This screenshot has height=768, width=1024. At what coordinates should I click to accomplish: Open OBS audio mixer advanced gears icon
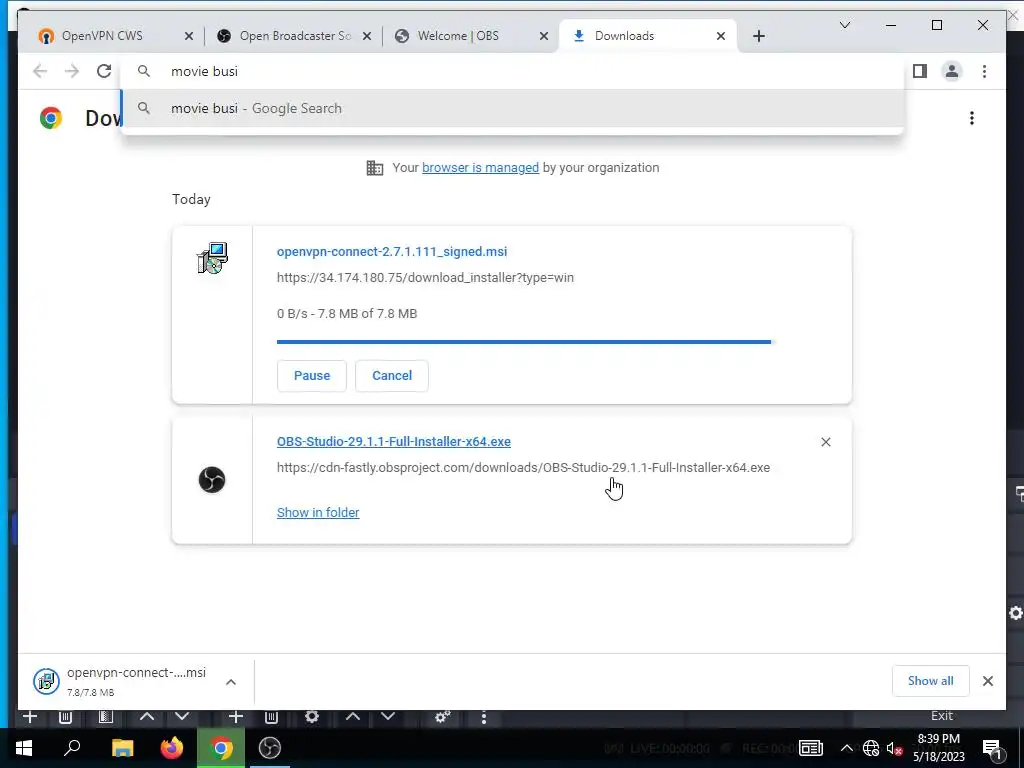[x=442, y=716]
